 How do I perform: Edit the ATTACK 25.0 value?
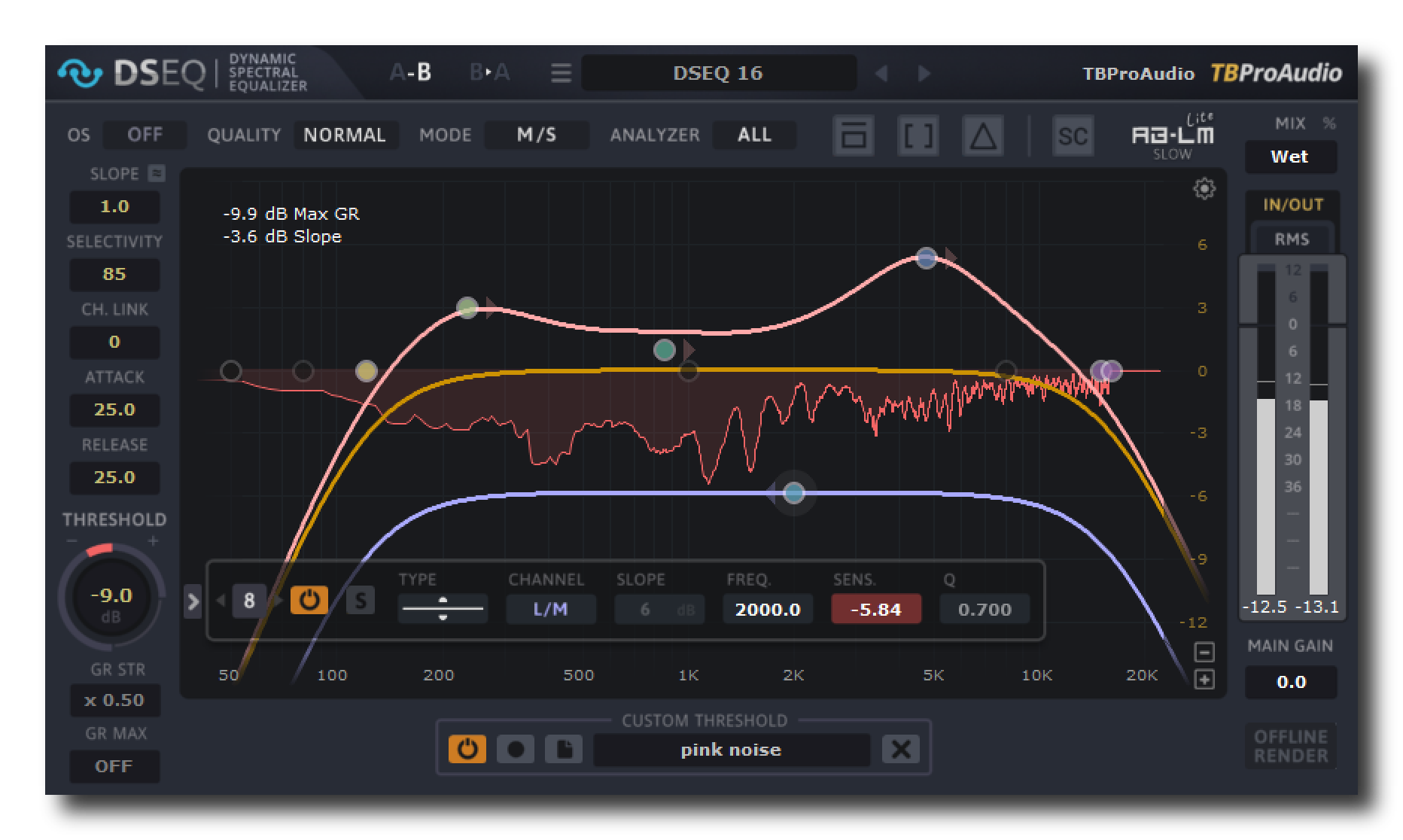click(x=114, y=409)
